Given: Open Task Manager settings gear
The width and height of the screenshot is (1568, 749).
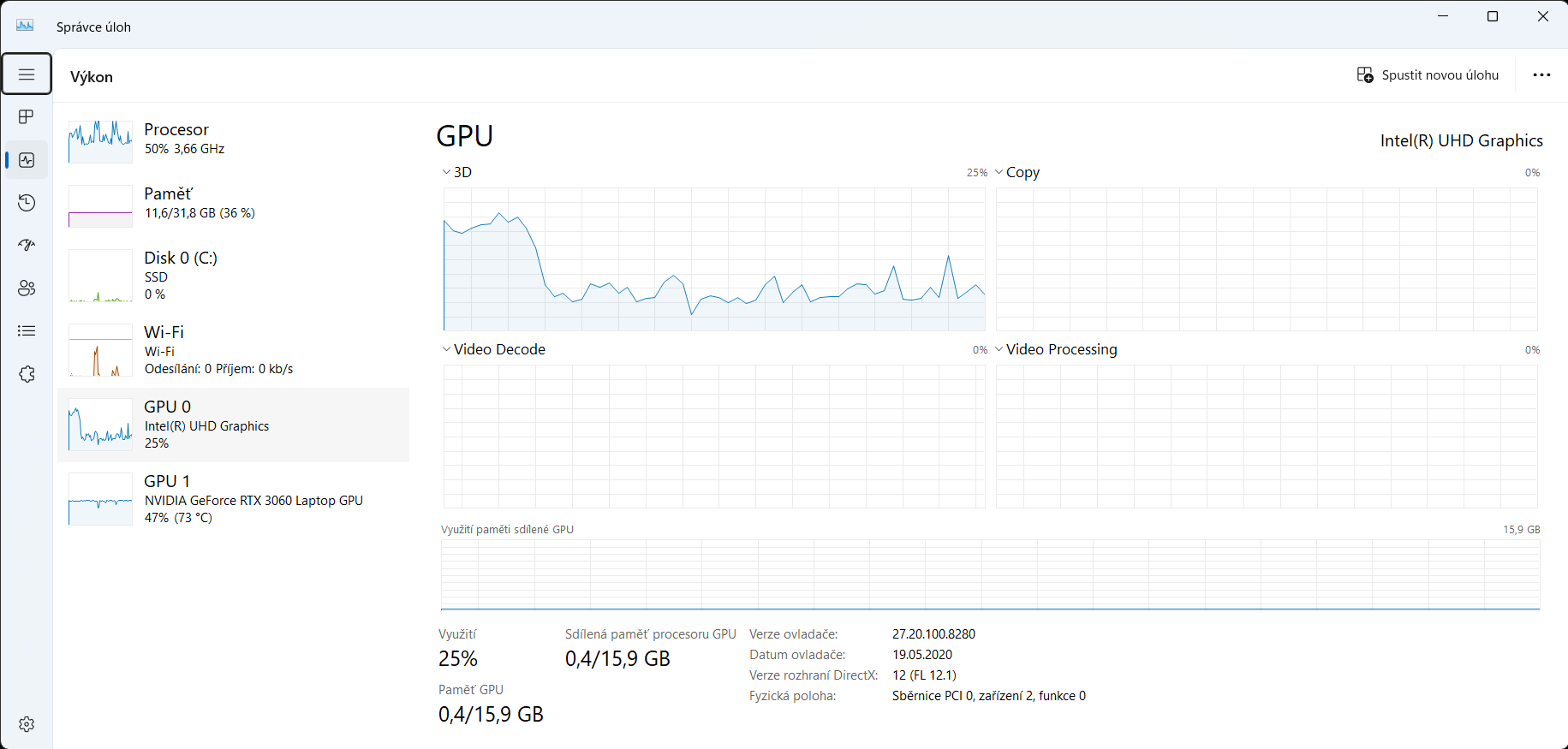Looking at the screenshot, I should pos(27,724).
